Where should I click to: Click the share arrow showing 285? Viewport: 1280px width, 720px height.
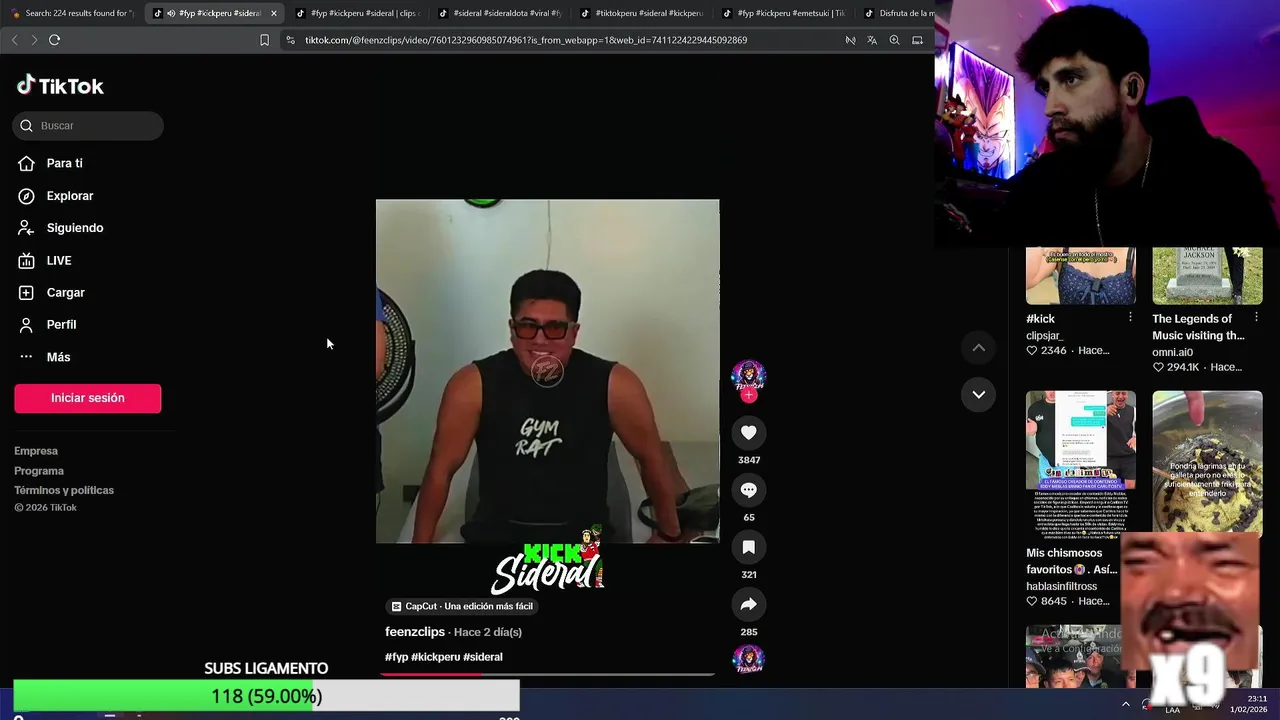coord(749,604)
